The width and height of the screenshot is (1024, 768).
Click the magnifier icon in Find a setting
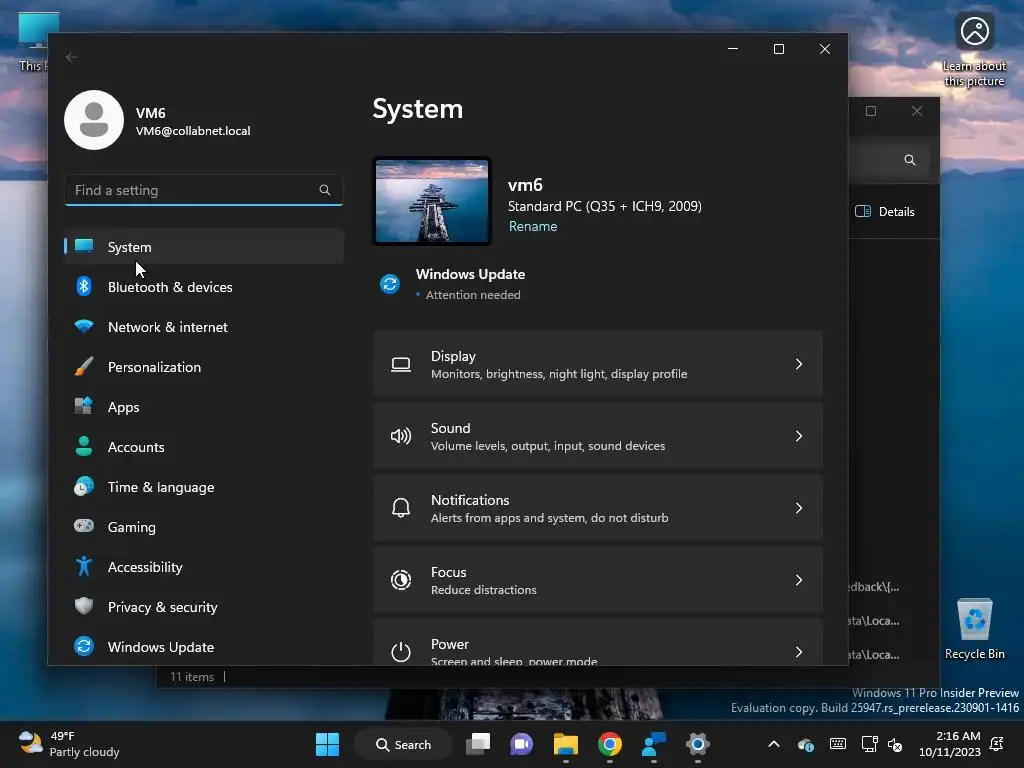[x=325, y=190]
